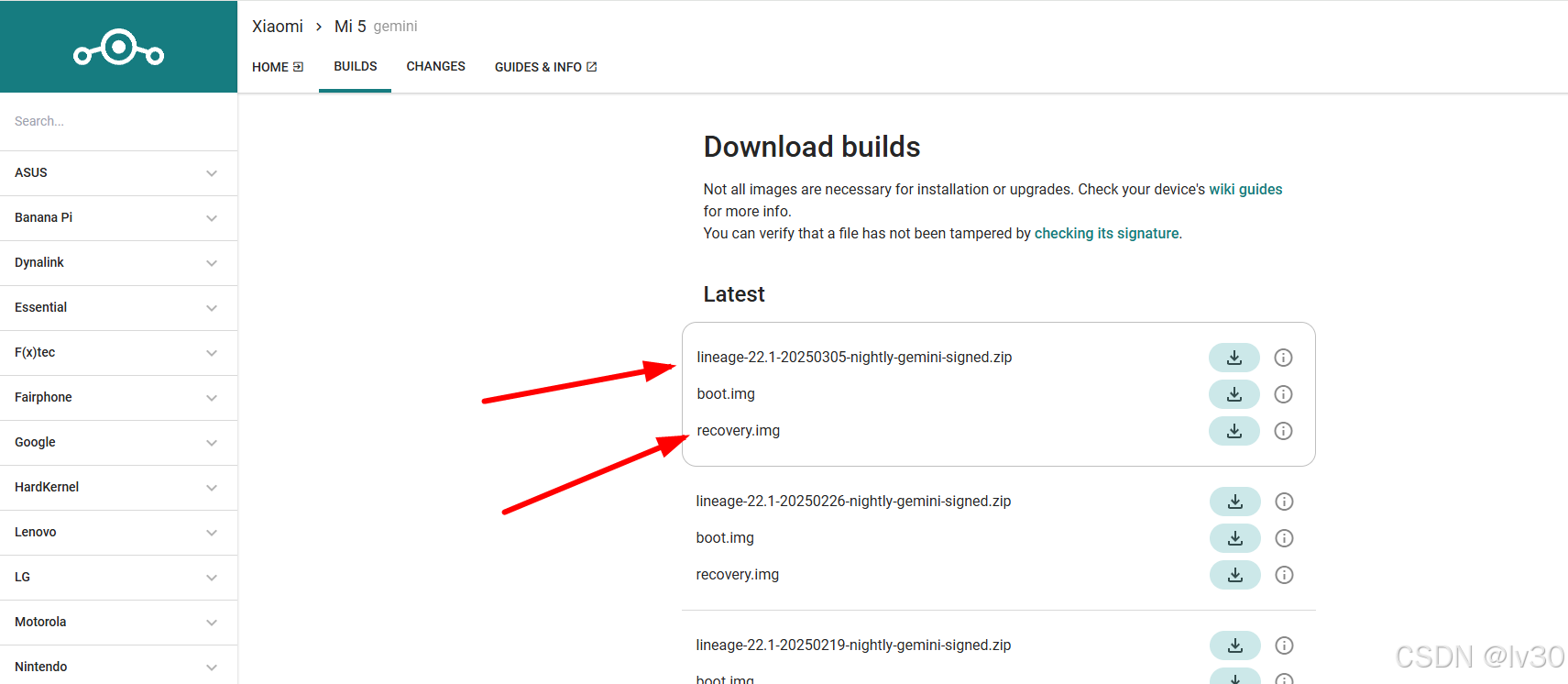1568x684 pixels.
Task: Show info for lineage-22.1-20250305 zip
Action: point(1283,358)
